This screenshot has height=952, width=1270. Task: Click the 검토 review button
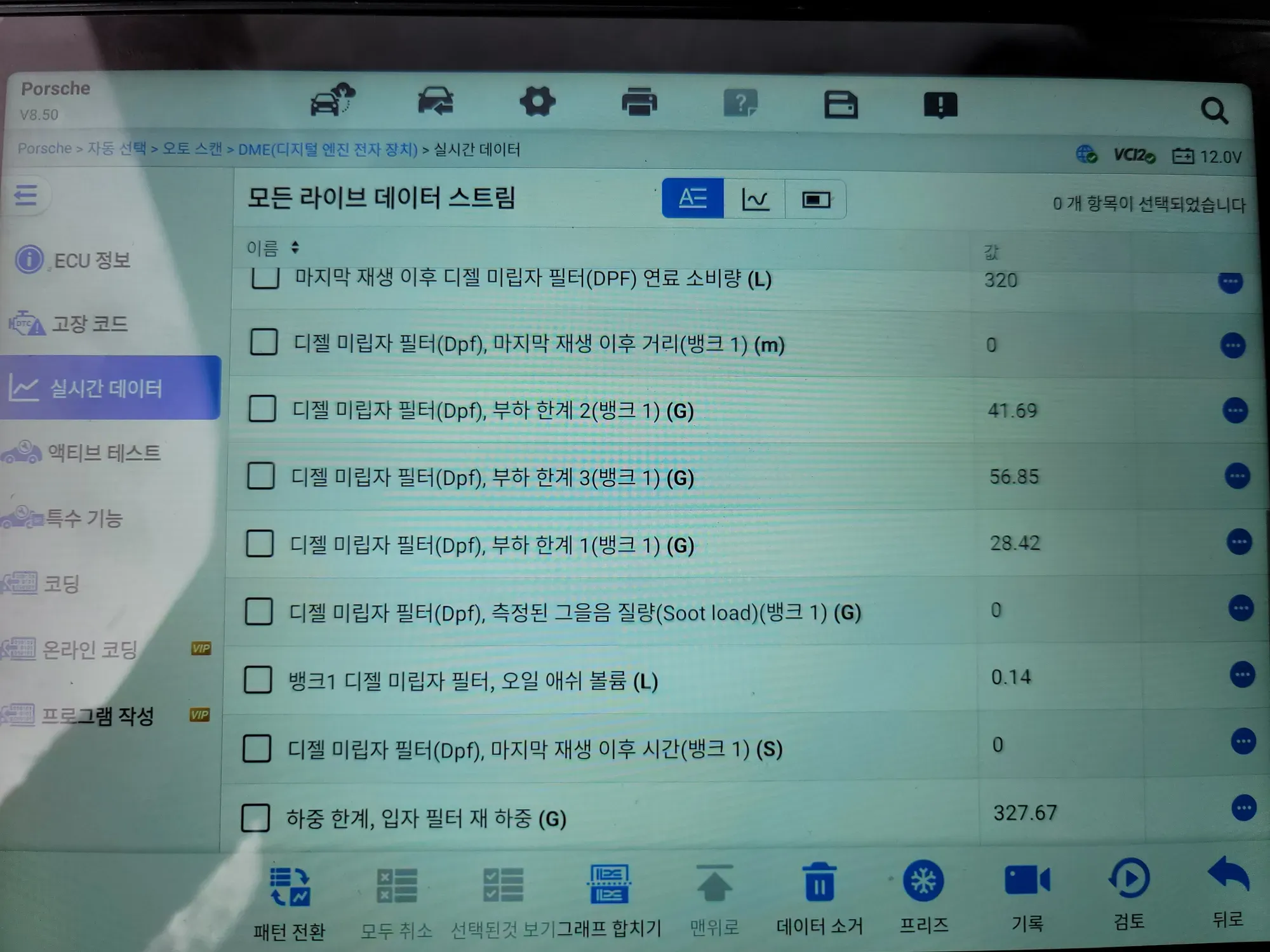(x=1130, y=894)
